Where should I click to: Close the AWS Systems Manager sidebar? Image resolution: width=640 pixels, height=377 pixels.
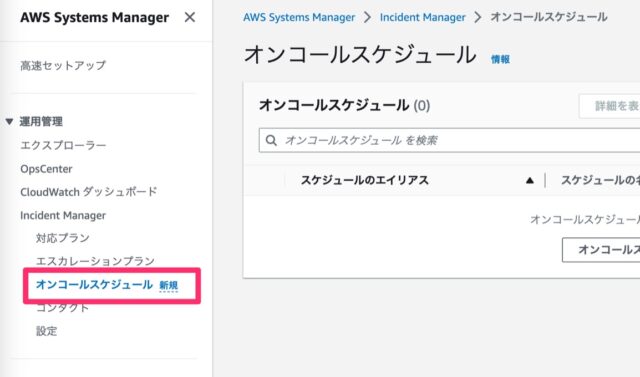click(189, 17)
